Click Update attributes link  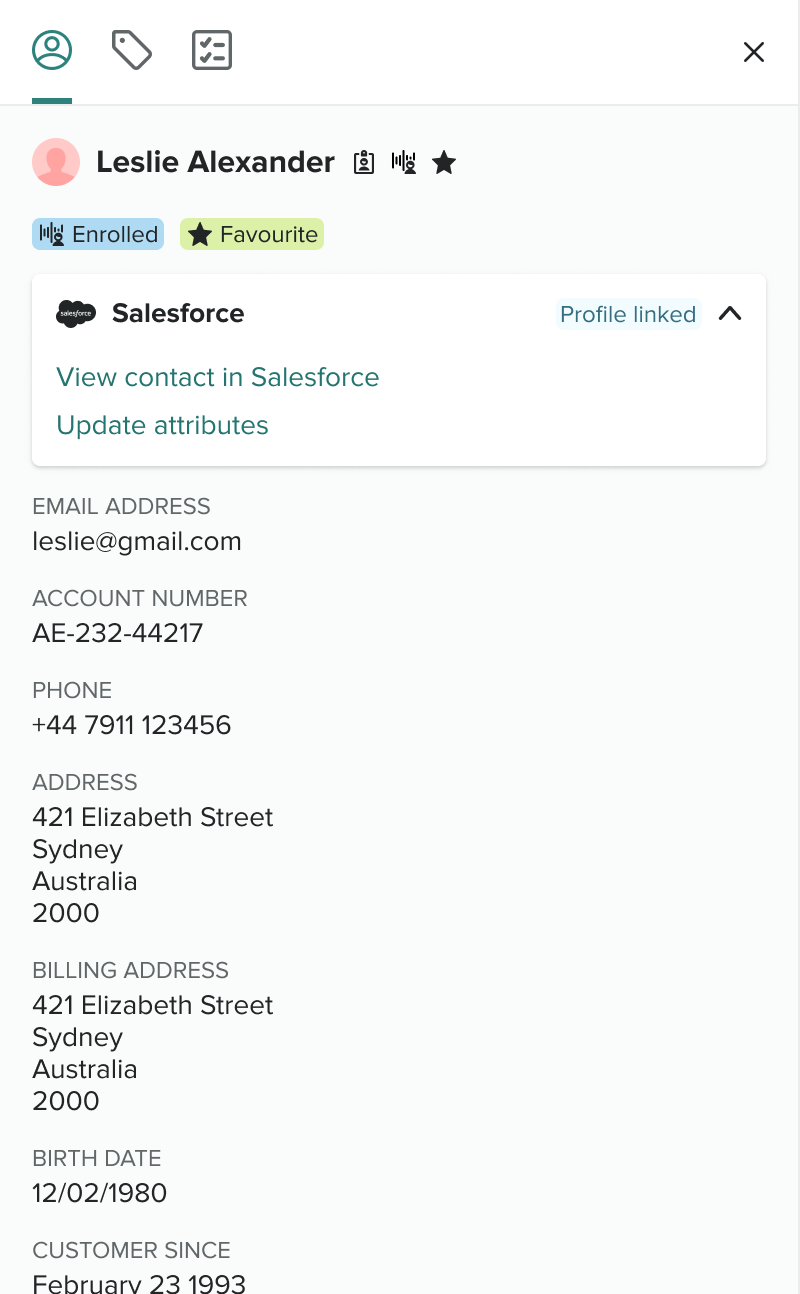point(163,425)
